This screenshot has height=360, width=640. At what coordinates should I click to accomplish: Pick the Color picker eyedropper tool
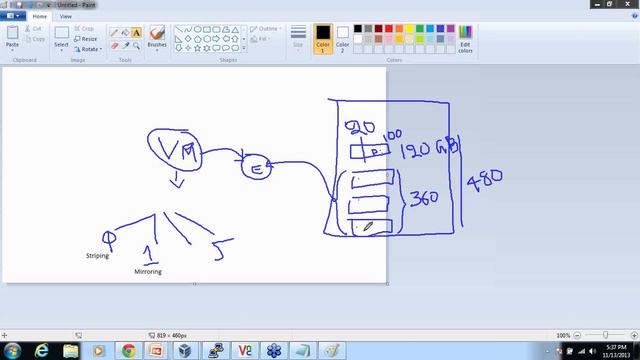click(x=125, y=45)
